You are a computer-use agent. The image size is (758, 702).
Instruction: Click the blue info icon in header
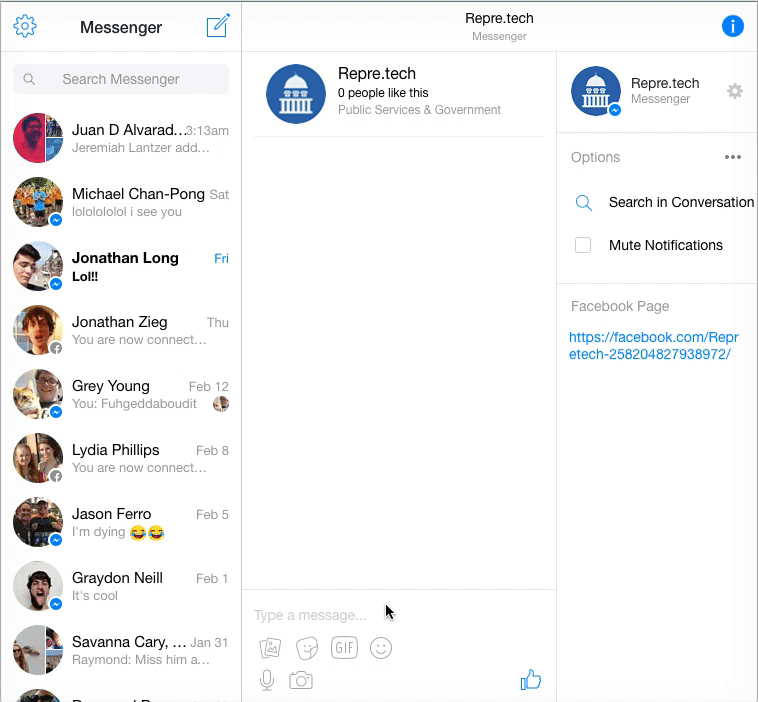[732, 26]
